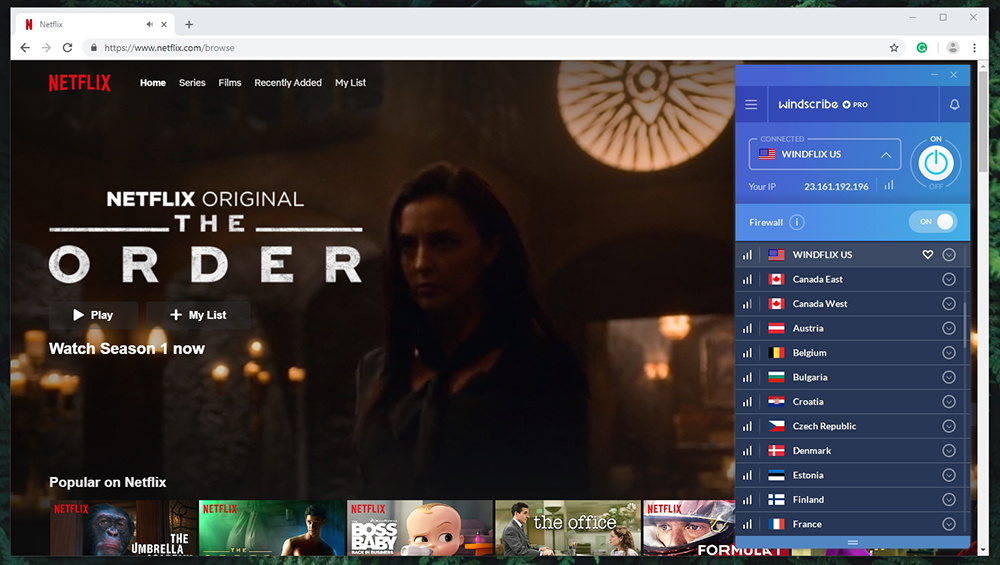Viewport: 1000px width, 565px height.
Task: Expand Denmark server list
Action: (949, 450)
